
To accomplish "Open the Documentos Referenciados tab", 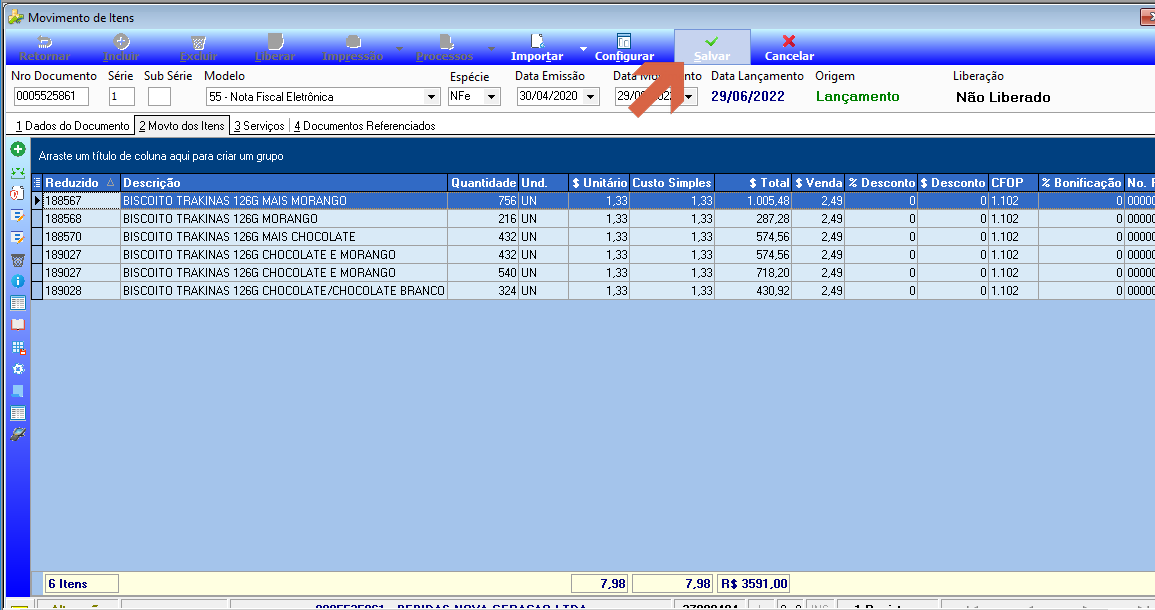I will pos(365,126).
